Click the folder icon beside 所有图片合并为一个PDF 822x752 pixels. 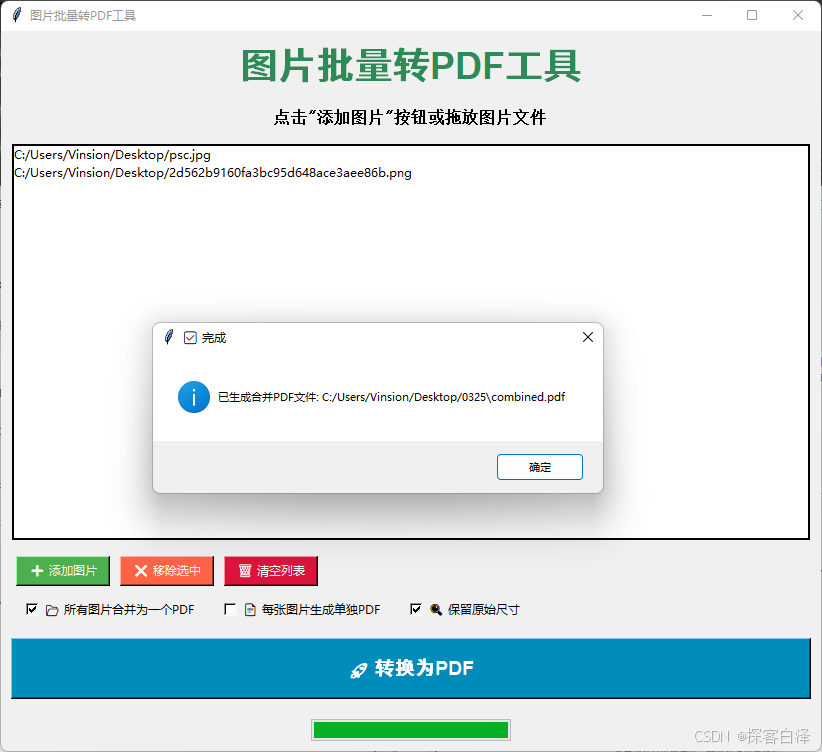52,610
